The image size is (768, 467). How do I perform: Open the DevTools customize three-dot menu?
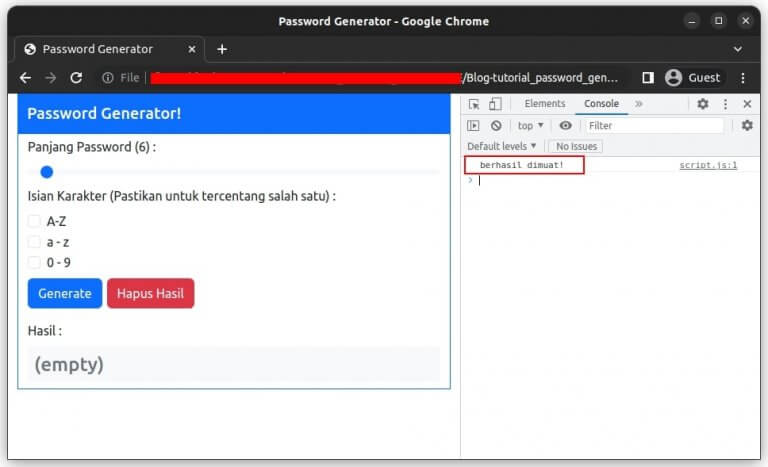tap(725, 104)
